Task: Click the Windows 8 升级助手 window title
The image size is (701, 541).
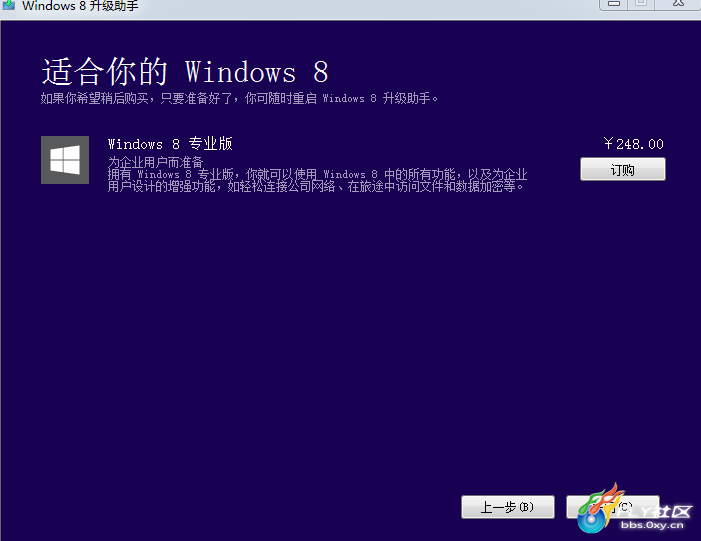Action: pyautogui.click(x=80, y=6)
